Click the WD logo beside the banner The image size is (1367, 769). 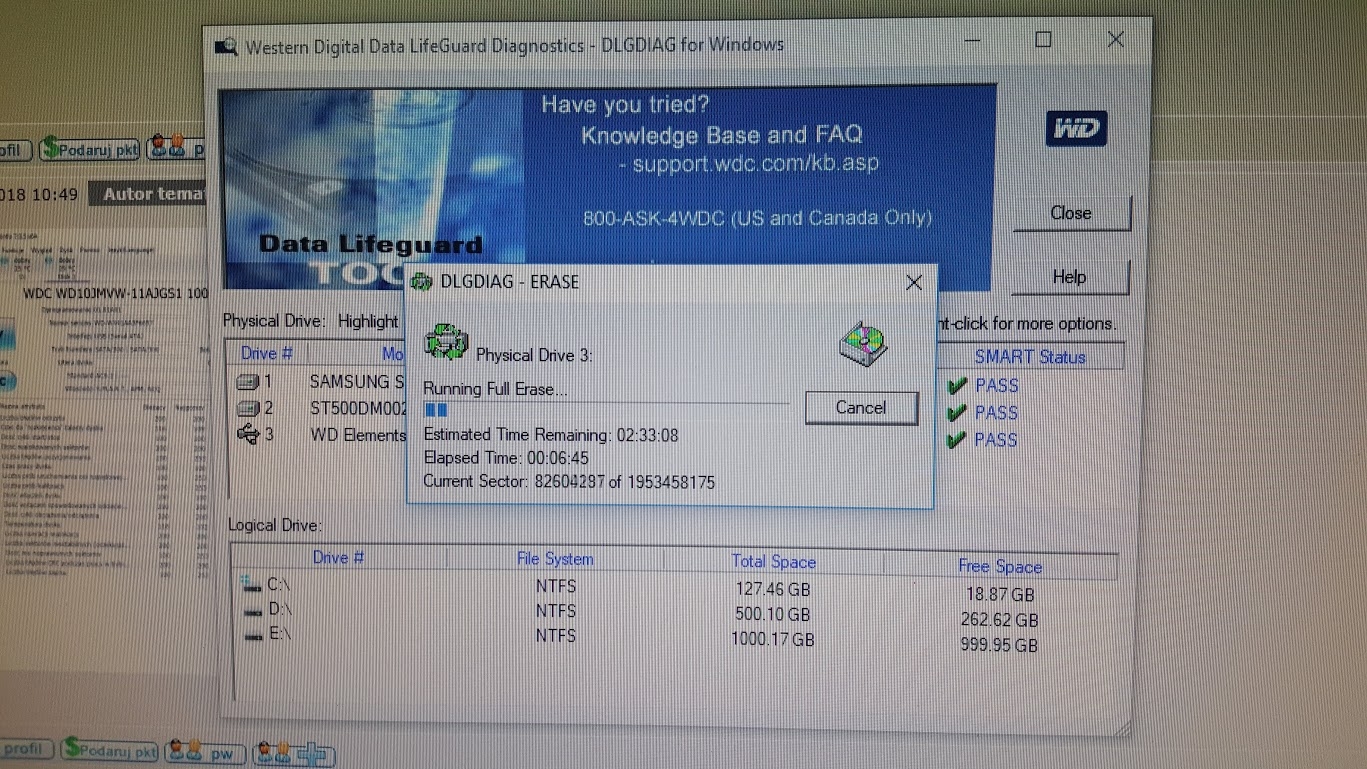pyautogui.click(x=1076, y=129)
